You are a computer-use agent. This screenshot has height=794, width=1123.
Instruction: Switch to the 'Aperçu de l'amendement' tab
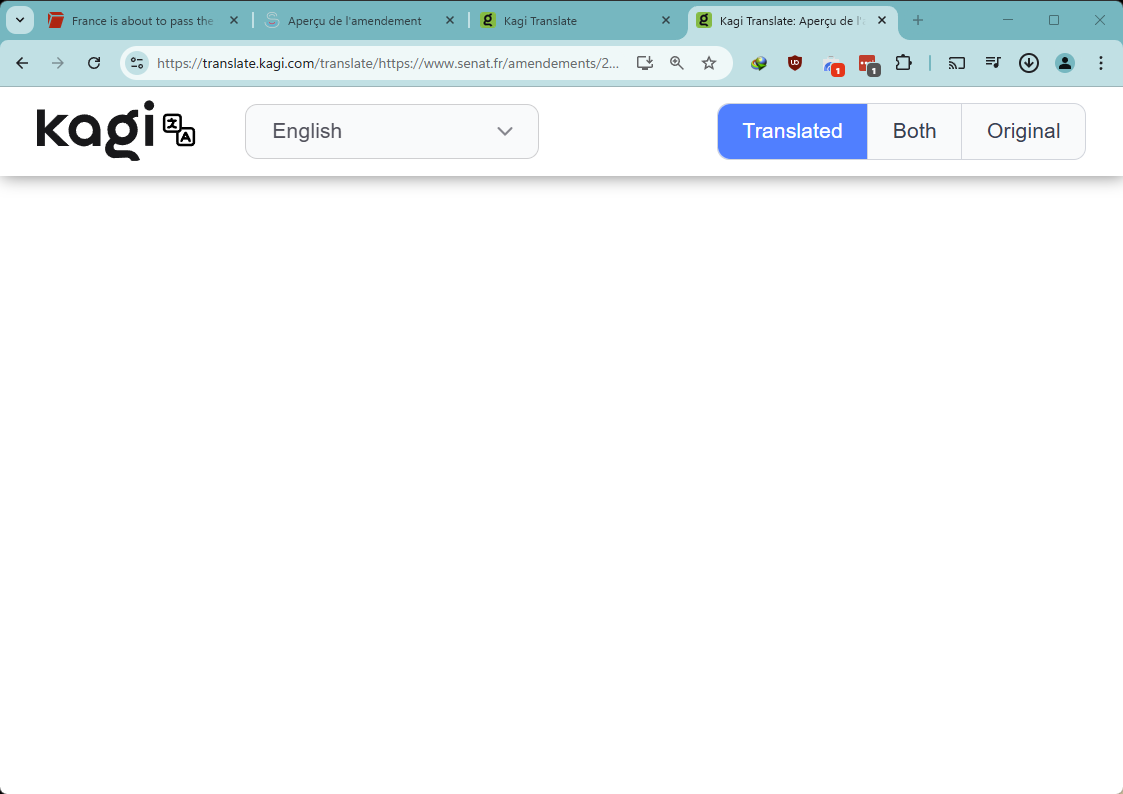tap(354, 20)
